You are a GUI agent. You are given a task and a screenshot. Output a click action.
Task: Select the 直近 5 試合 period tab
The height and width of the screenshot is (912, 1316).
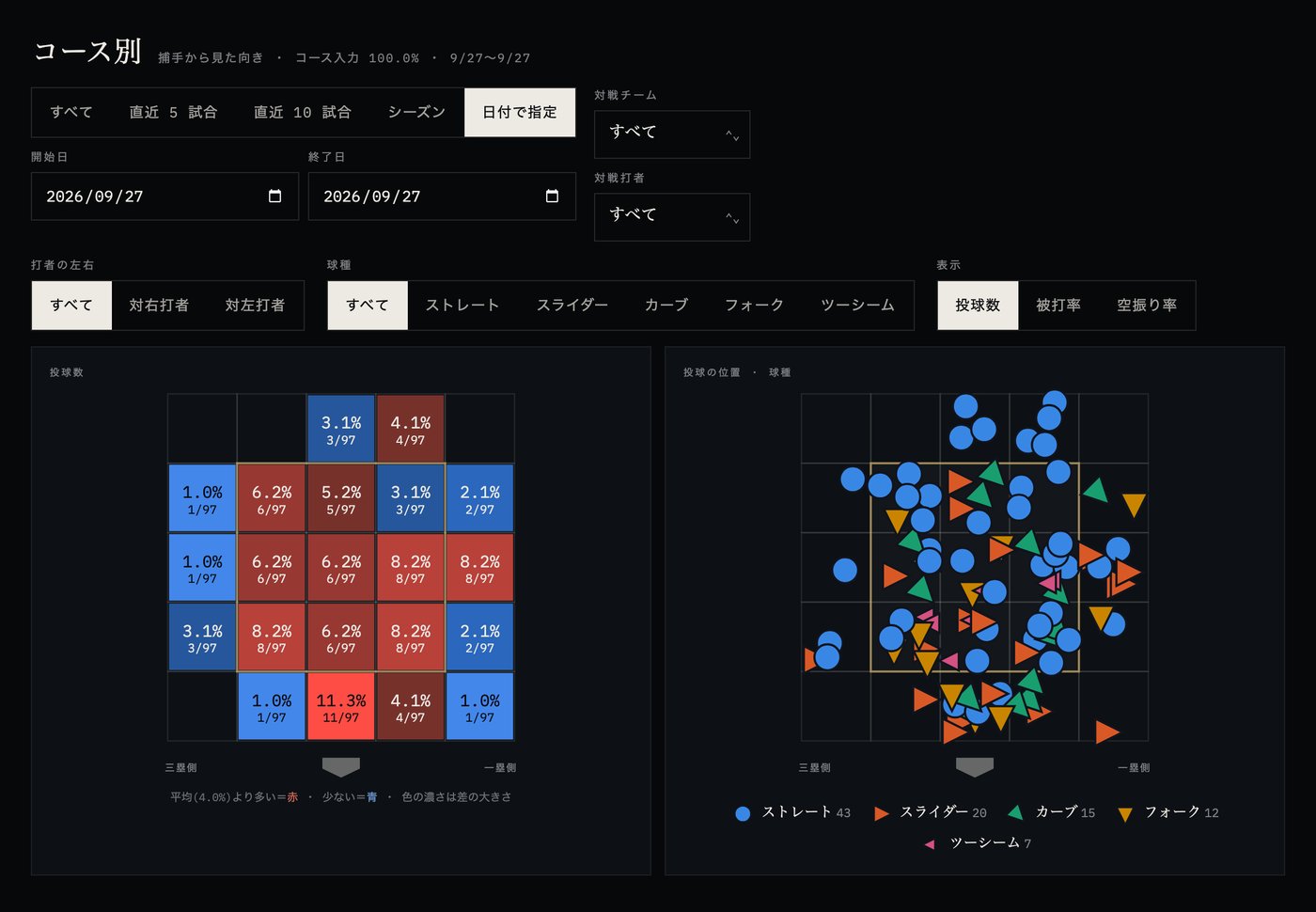(x=173, y=113)
